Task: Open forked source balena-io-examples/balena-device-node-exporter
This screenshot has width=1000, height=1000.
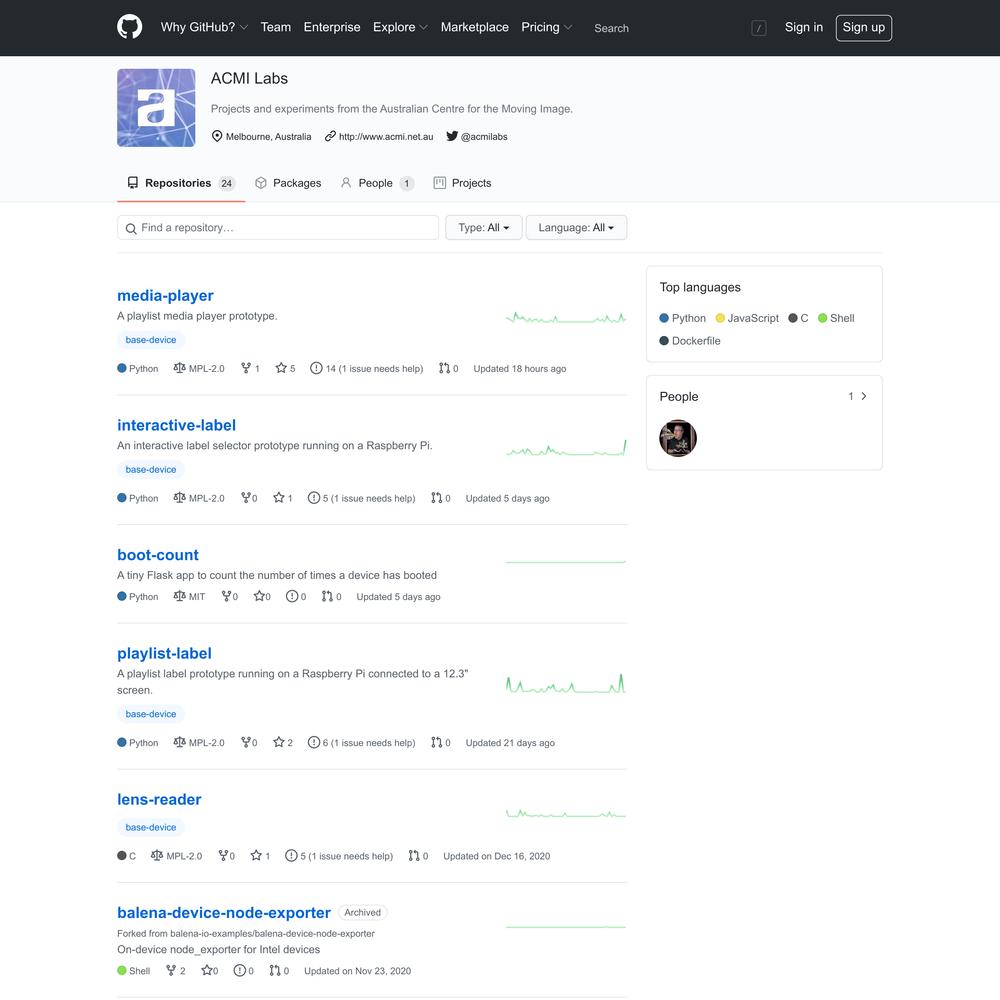Action: pos(272,933)
